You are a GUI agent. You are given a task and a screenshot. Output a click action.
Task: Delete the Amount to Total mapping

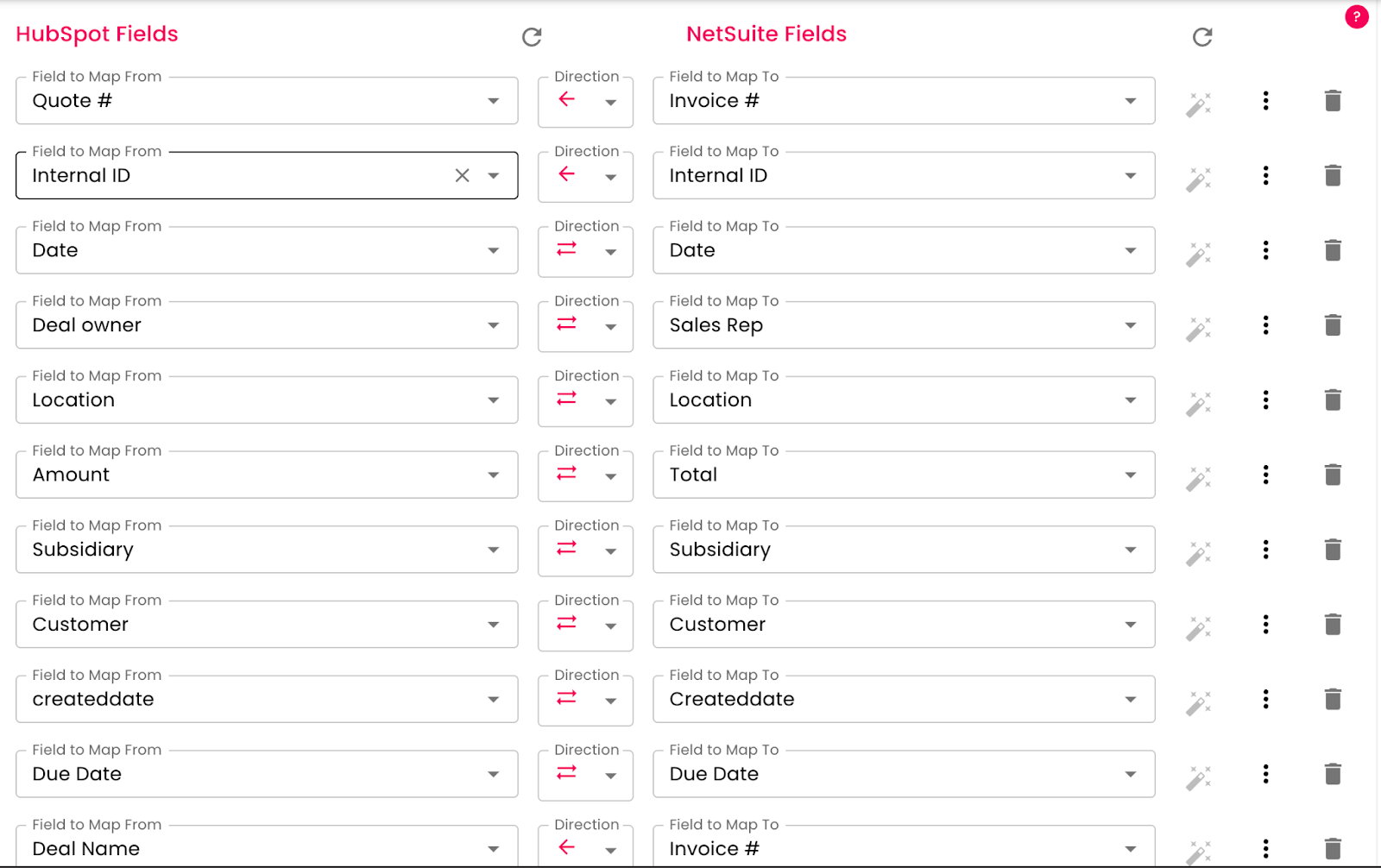point(1333,475)
